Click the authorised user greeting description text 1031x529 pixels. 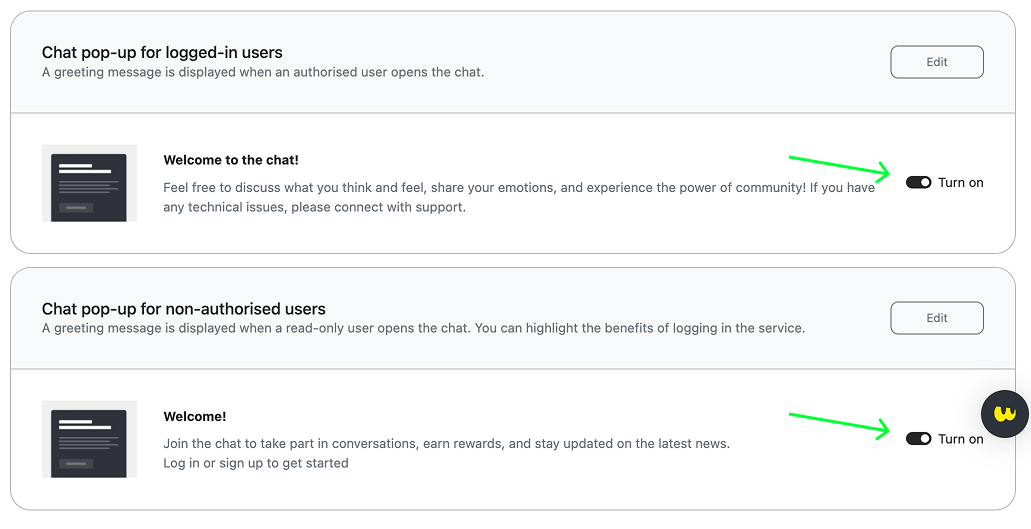click(x=263, y=72)
